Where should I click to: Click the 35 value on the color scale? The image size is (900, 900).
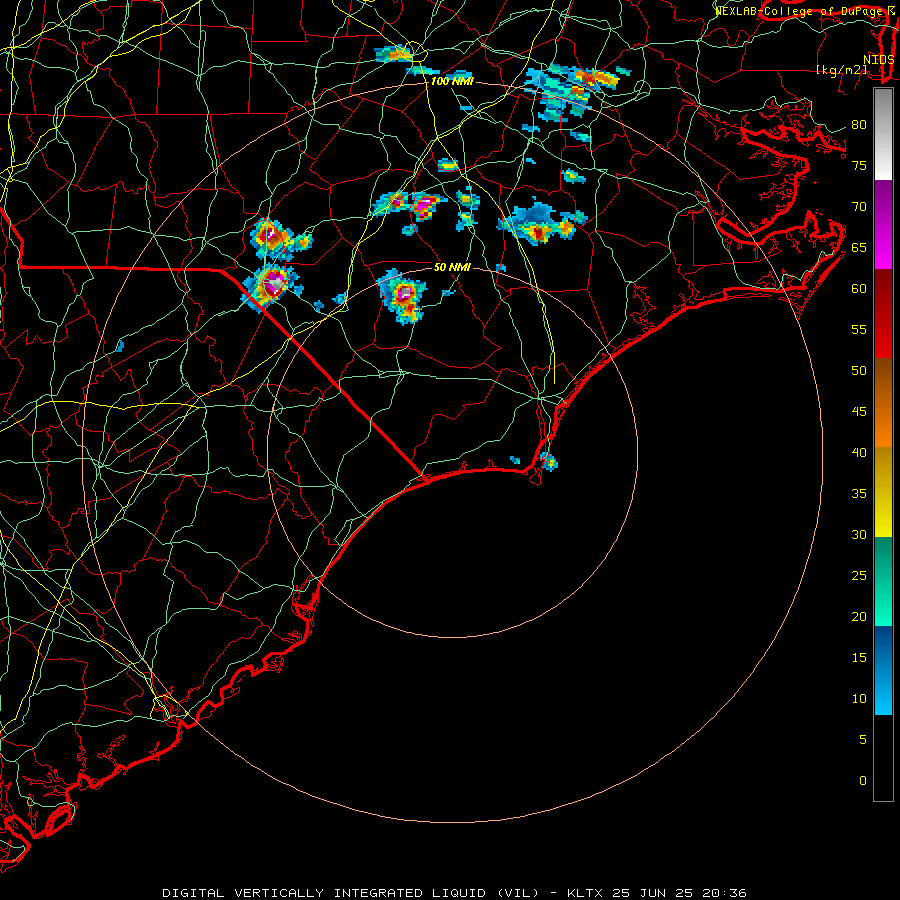click(859, 494)
